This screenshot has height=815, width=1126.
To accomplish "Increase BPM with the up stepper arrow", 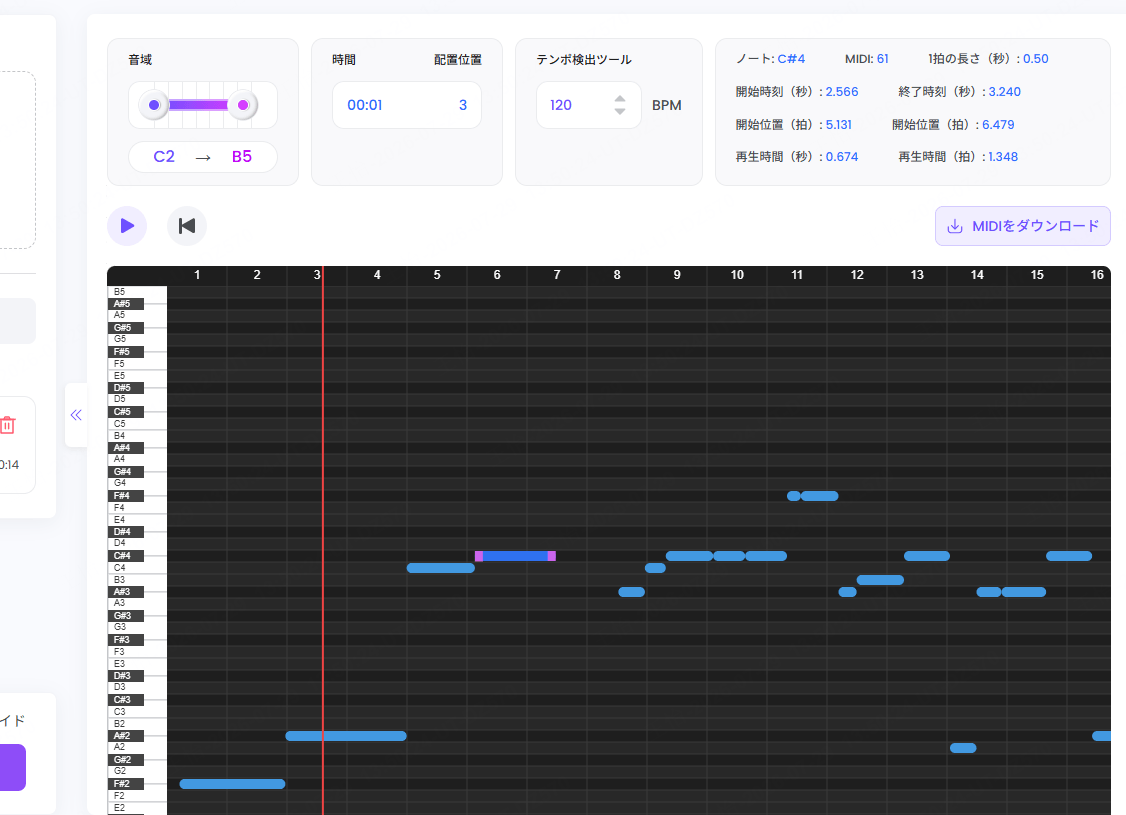I will [620, 99].
